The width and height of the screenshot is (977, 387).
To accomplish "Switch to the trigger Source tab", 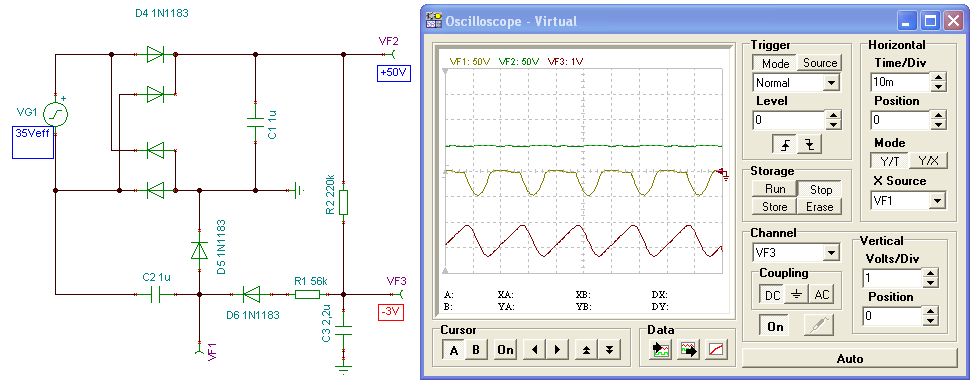I will (x=819, y=63).
